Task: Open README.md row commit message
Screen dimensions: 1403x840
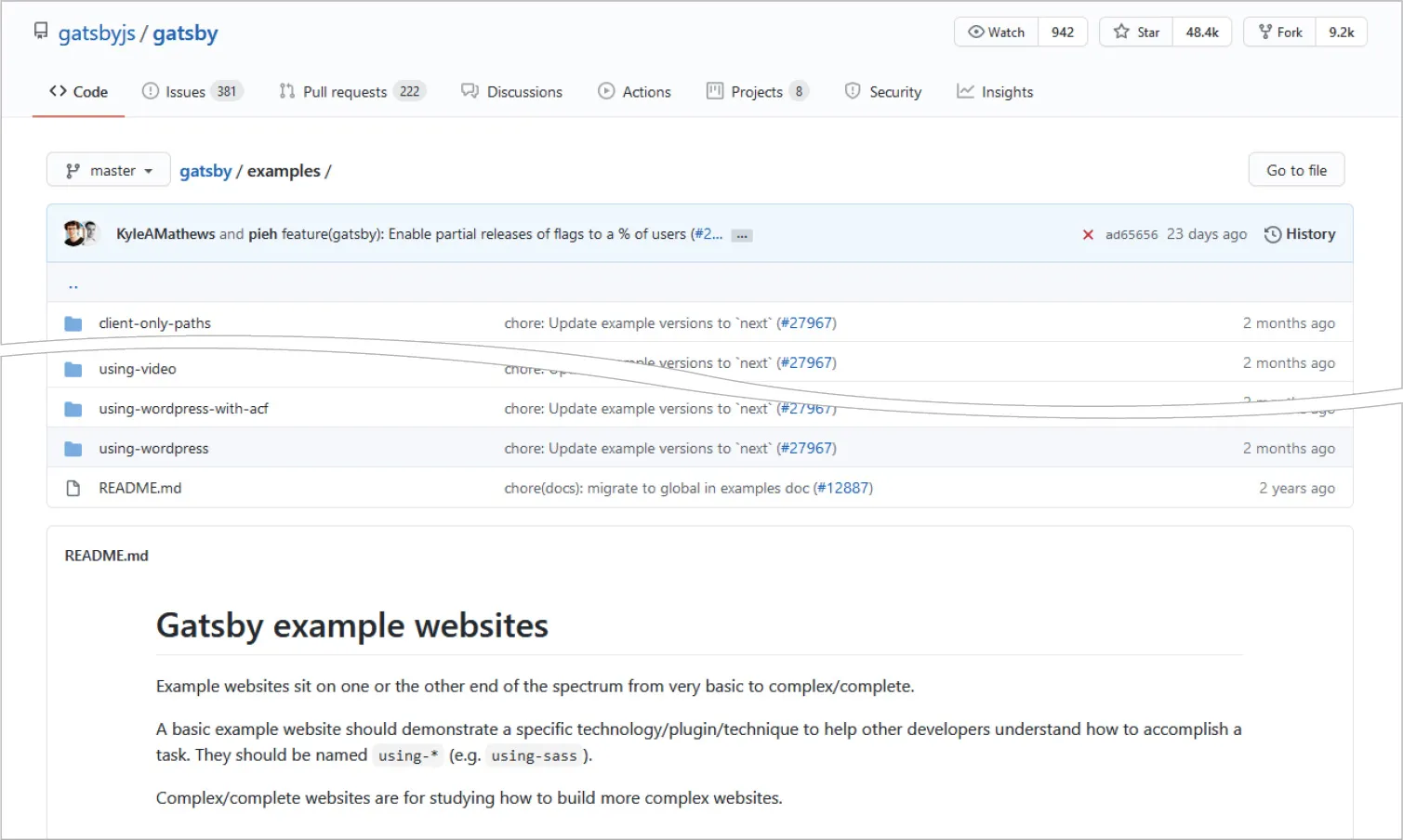Action: click(x=656, y=488)
